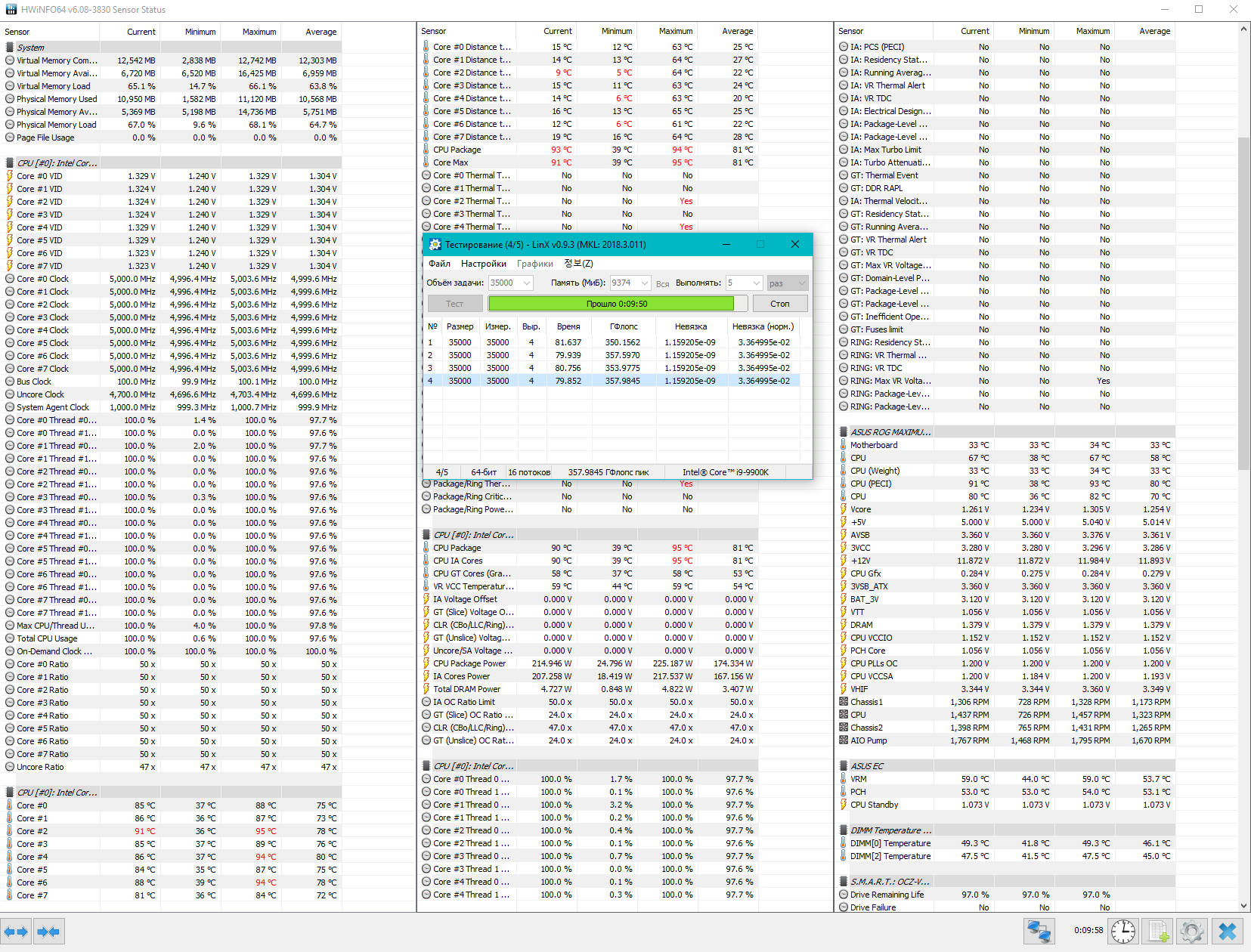The height and width of the screenshot is (952, 1251).
Task: Click the lightning icon beside Total DRAM Power
Action: [426, 689]
